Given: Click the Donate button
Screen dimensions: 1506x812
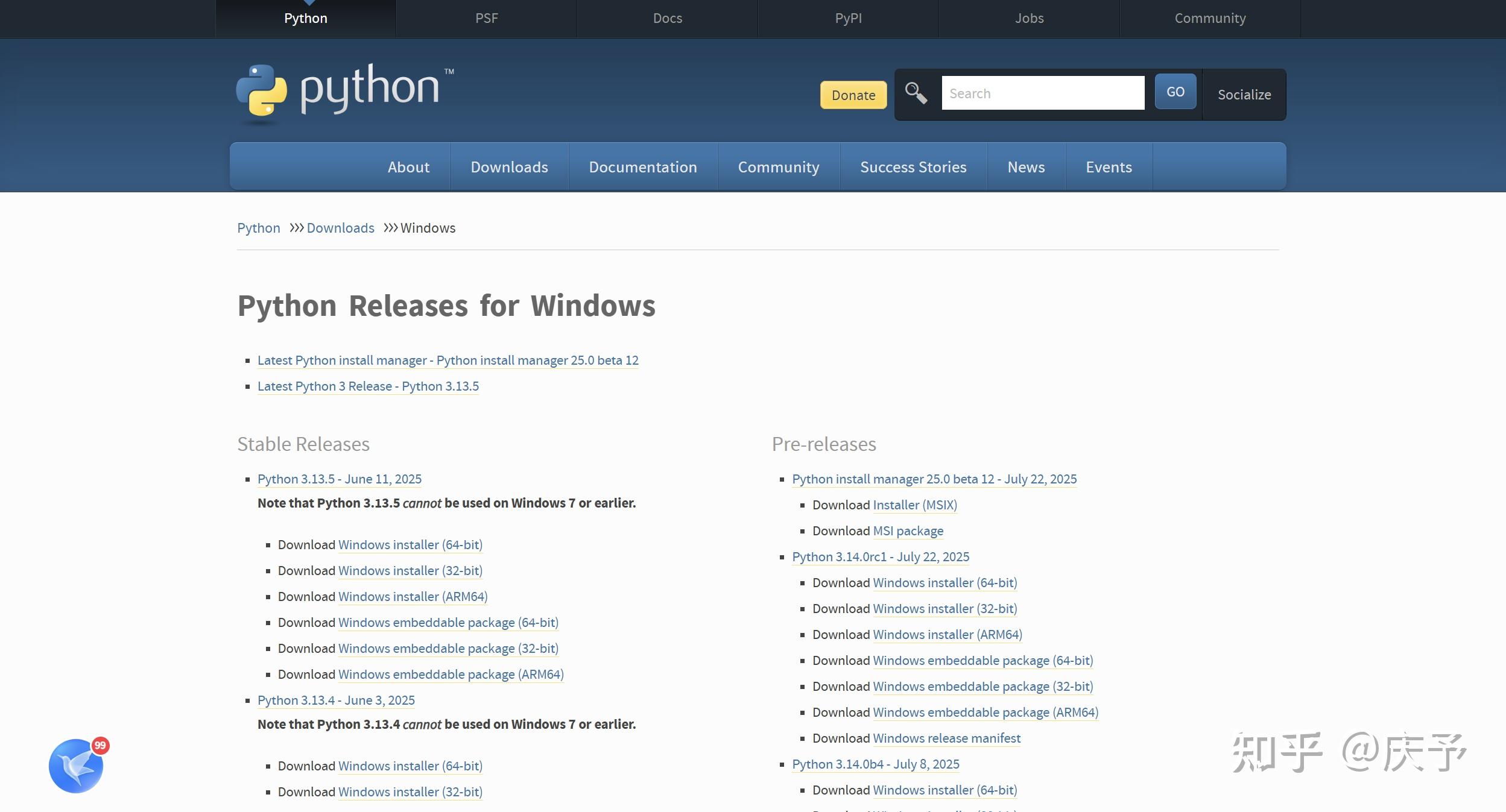Looking at the screenshot, I should (853, 95).
